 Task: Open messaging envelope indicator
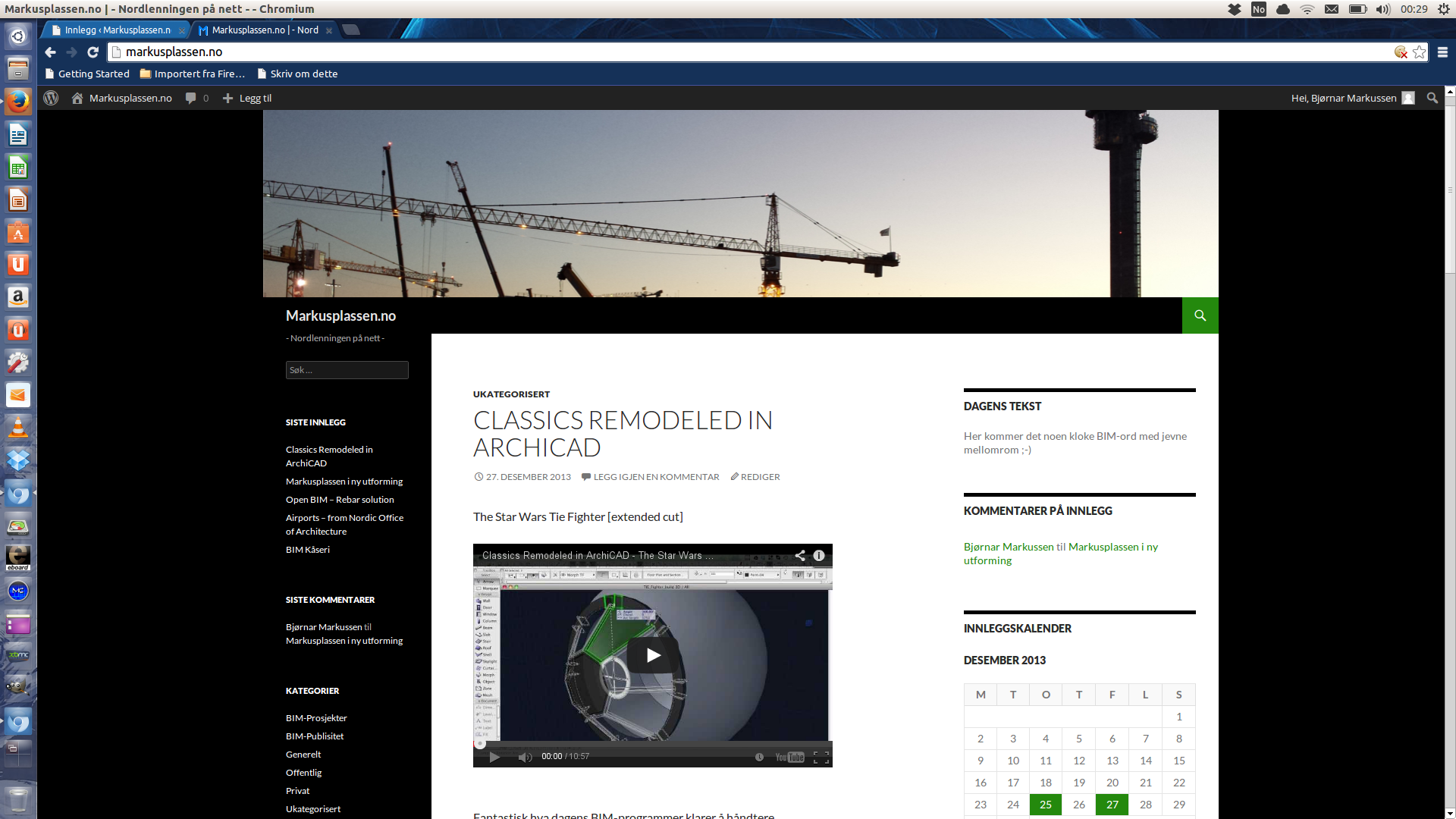click(1332, 9)
